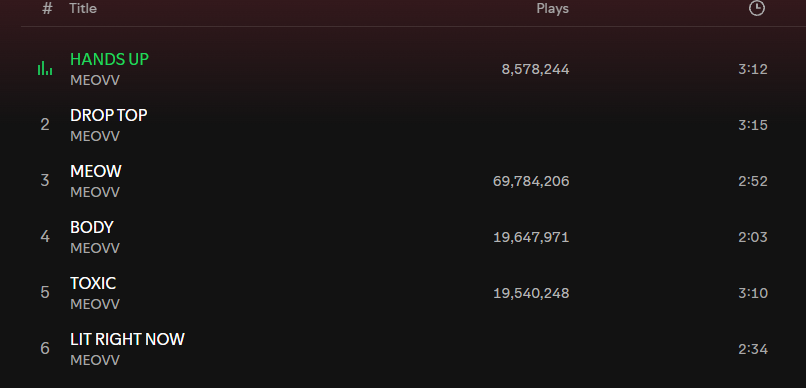Click the now-playing equalizer icon
This screenshot has width=806, height=388.
[x=45, y=68]
